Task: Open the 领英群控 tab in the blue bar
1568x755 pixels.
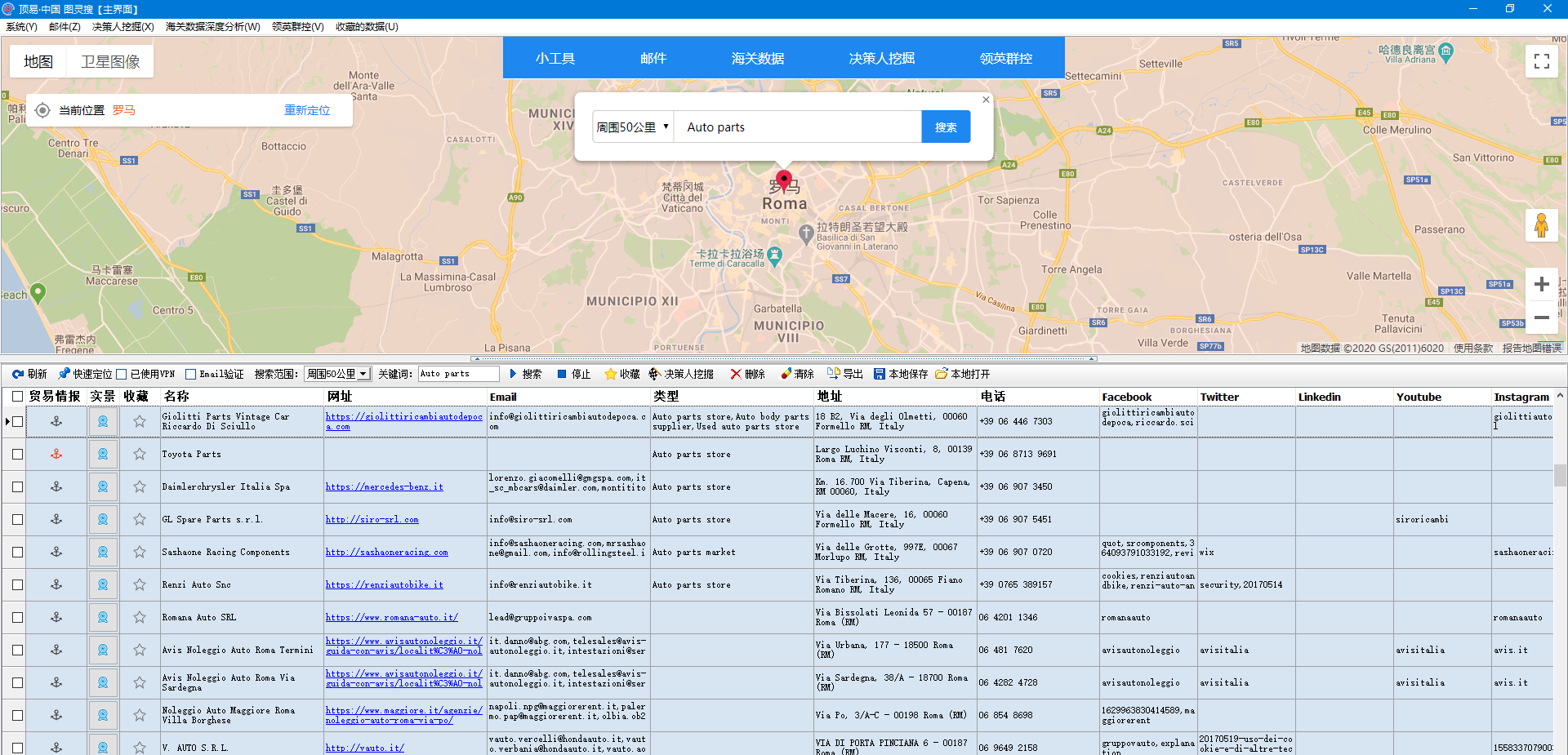Action: pyautogui.click(x=1006, y=58)
